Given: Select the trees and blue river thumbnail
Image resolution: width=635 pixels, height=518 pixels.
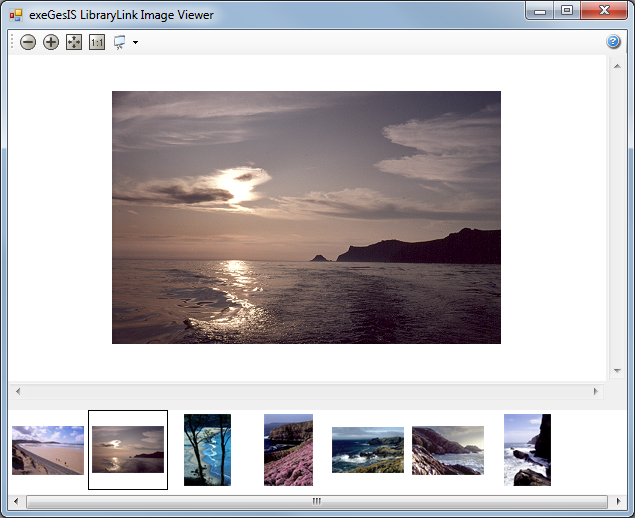Looking at the screenshot, I should click(x=207, y=450).
